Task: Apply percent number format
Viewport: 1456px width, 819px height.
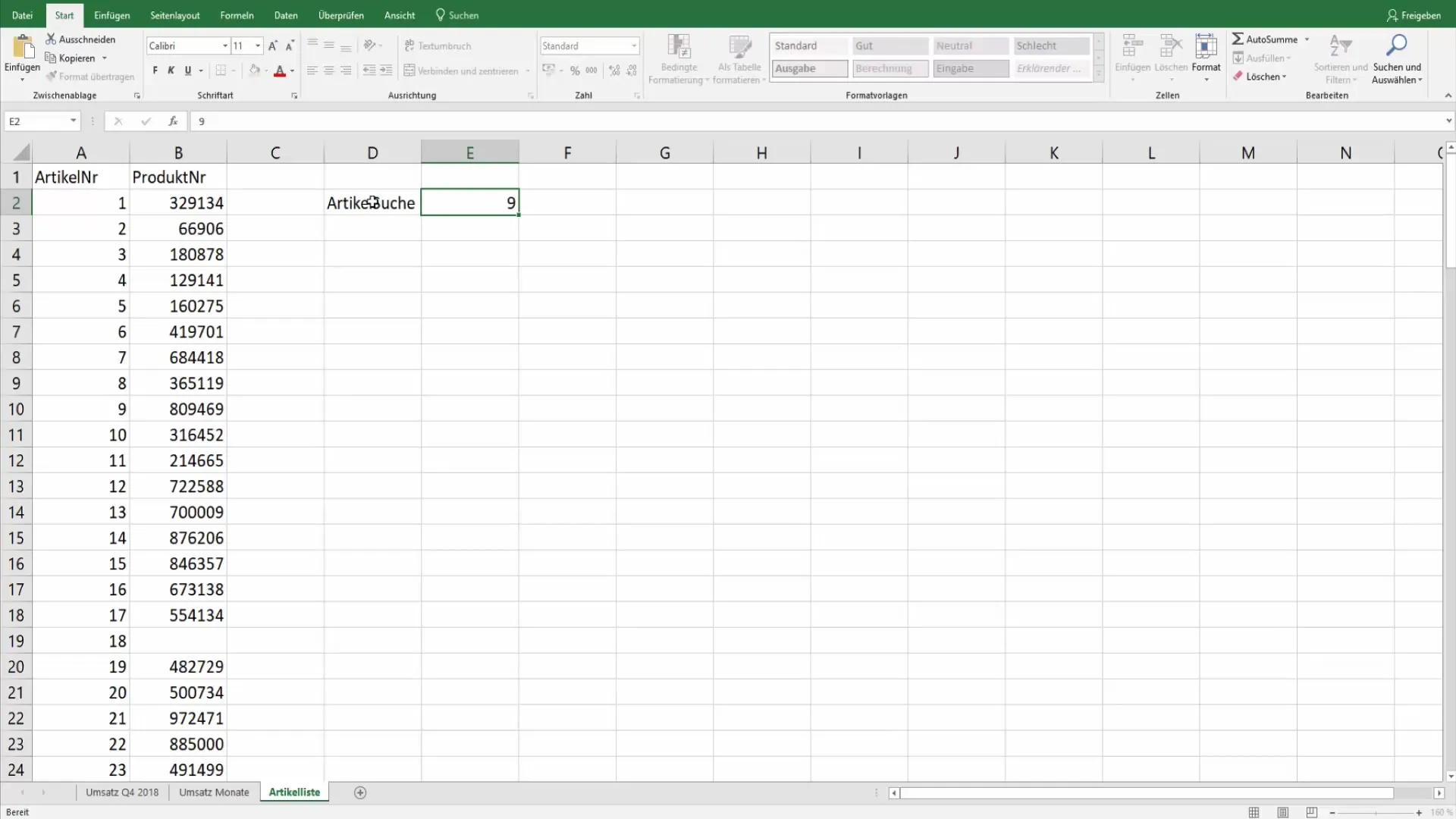Action: pos(575,71)
